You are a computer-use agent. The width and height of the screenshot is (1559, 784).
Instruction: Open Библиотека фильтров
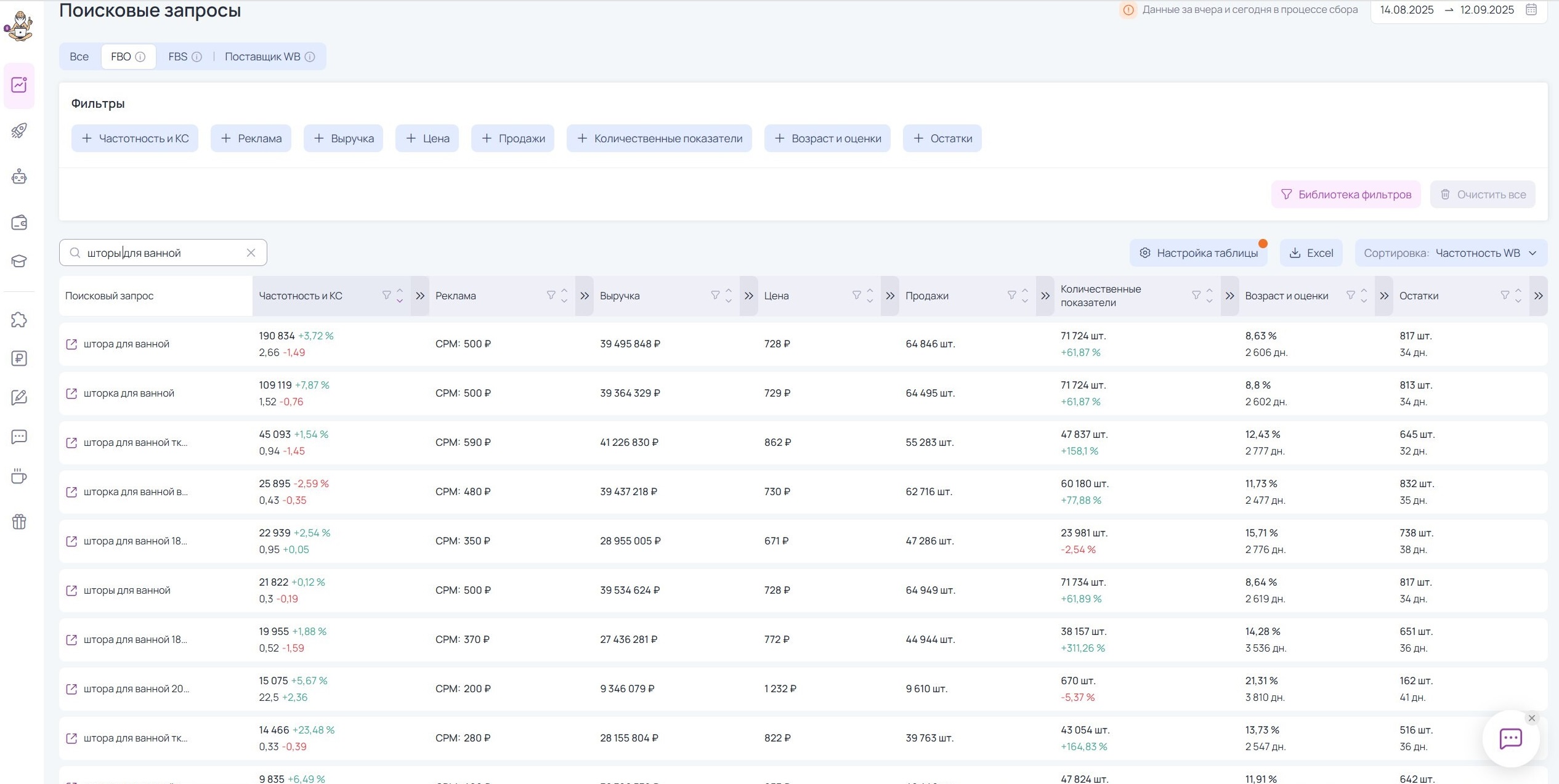tap(1346, 195)
